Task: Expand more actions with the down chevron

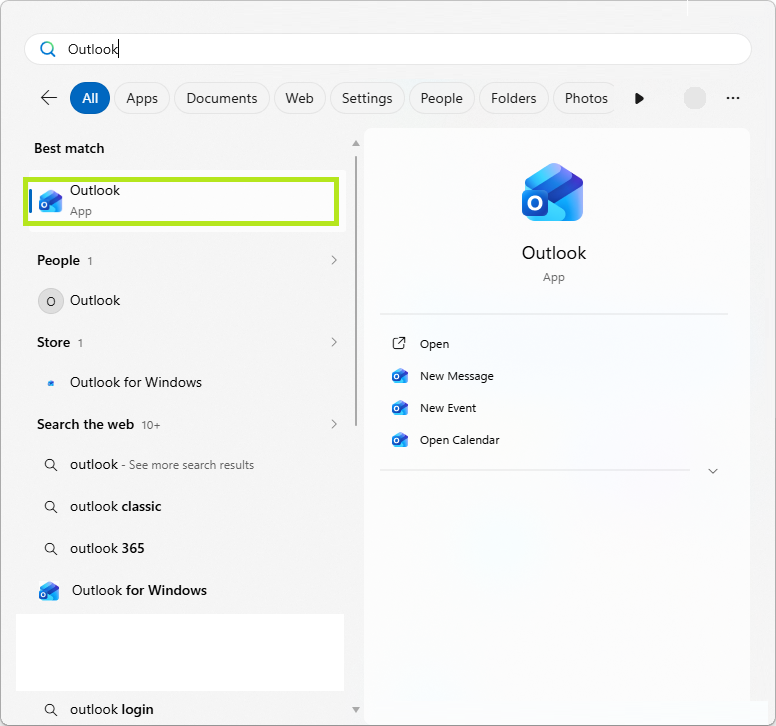Action: pyautogui.click(x=713, y=471)
